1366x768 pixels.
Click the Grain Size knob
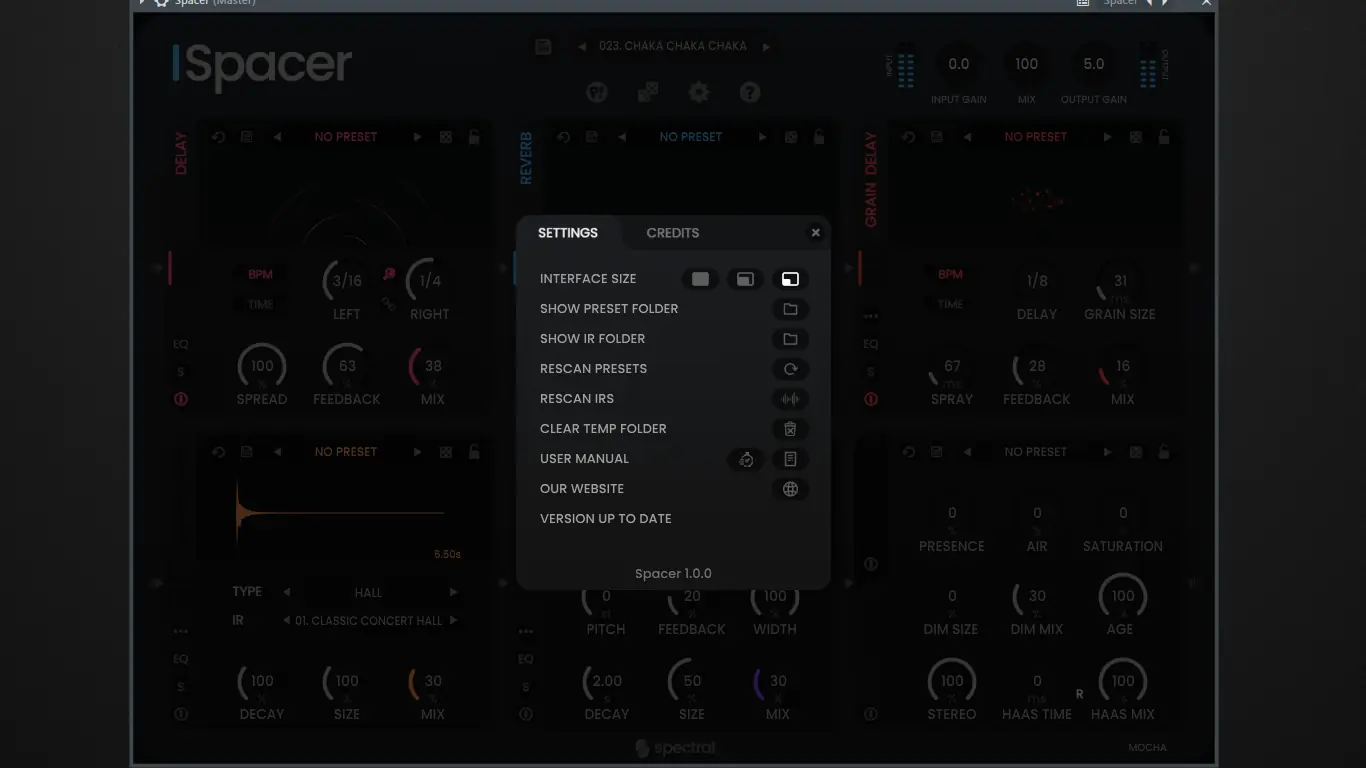click(x=1120, y=283)
